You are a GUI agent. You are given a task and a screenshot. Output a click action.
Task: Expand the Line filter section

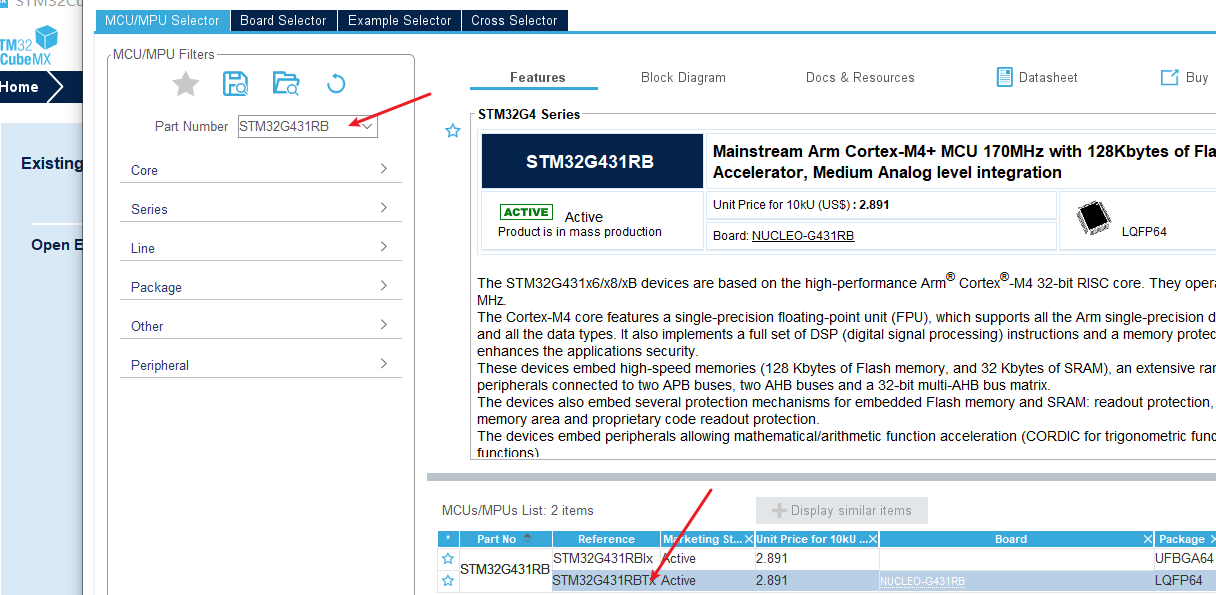[x=259, y=248]
